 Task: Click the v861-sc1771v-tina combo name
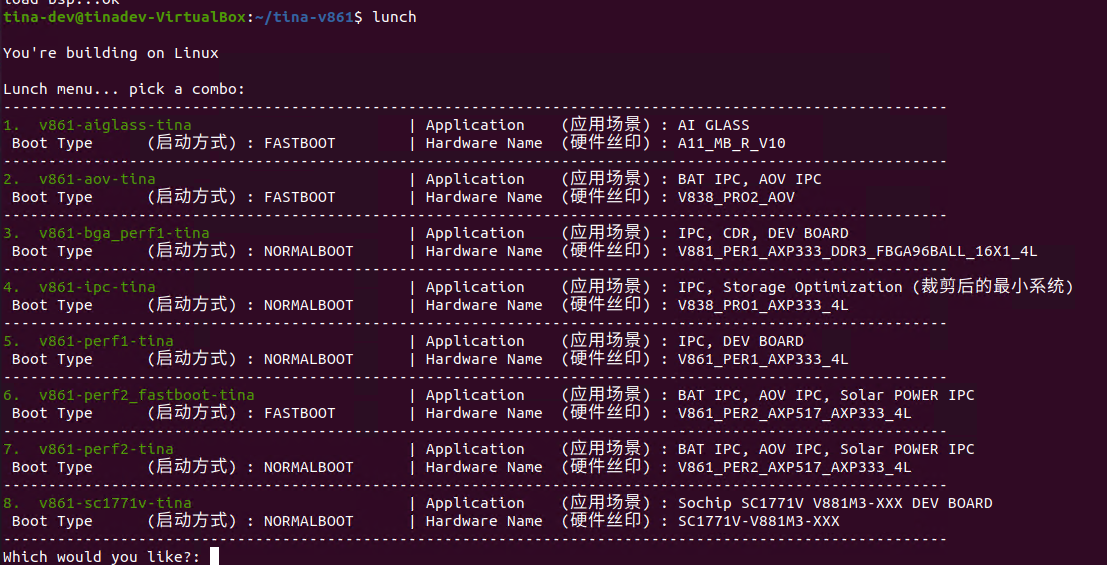coord(115,503)
